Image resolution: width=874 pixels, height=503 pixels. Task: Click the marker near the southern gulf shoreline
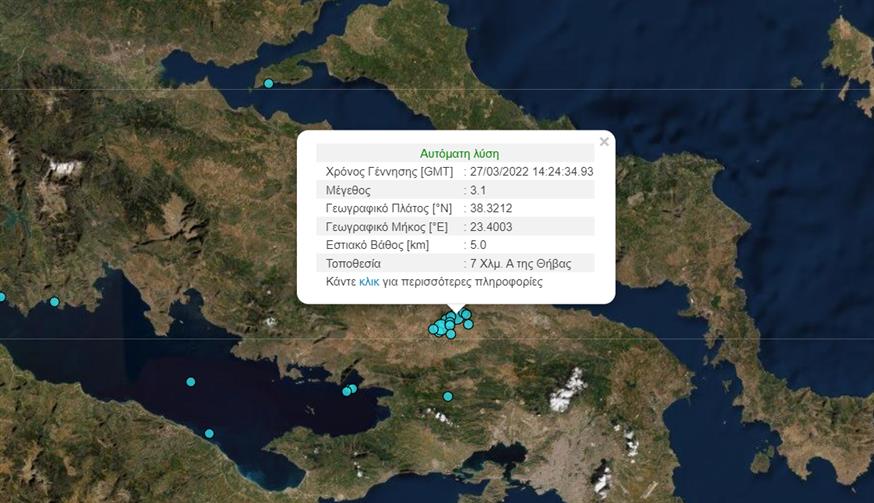(209, 434)
